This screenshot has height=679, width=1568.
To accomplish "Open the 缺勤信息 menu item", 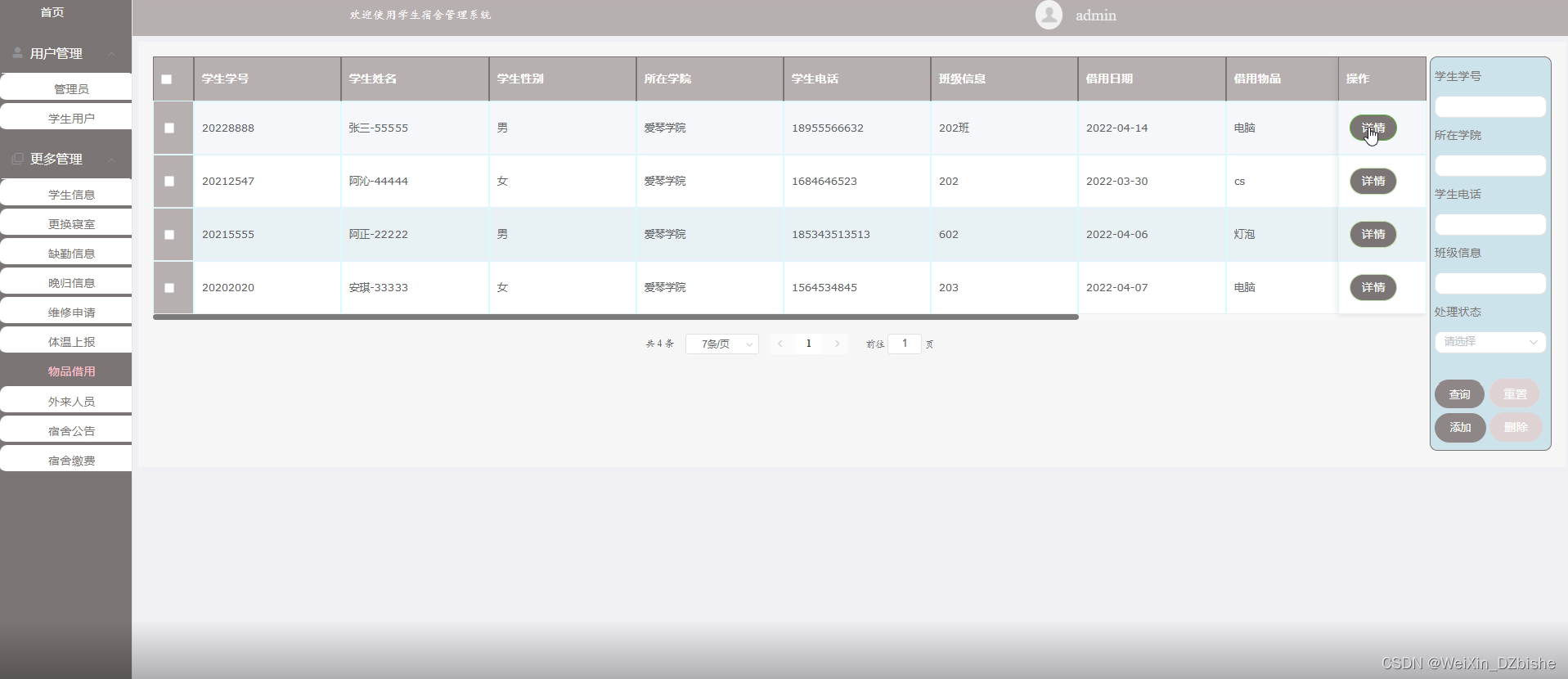I will tap(65, 253).
